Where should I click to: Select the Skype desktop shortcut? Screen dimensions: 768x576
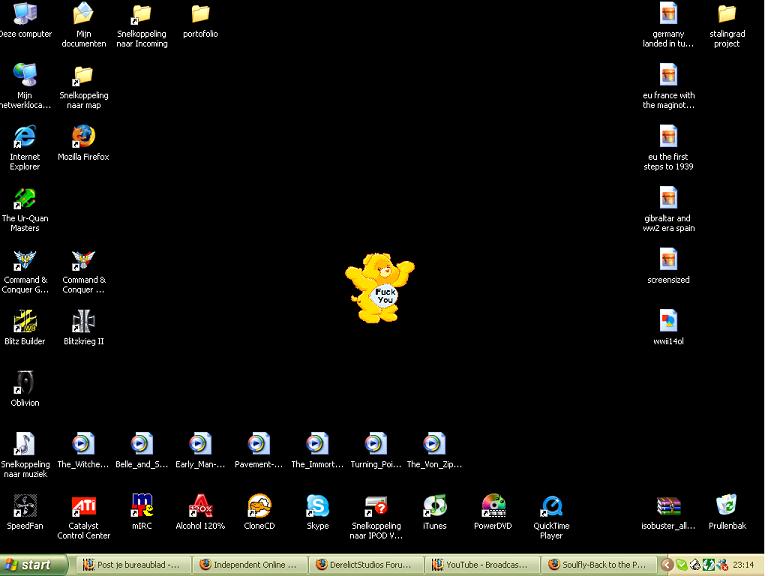(317, 506)
